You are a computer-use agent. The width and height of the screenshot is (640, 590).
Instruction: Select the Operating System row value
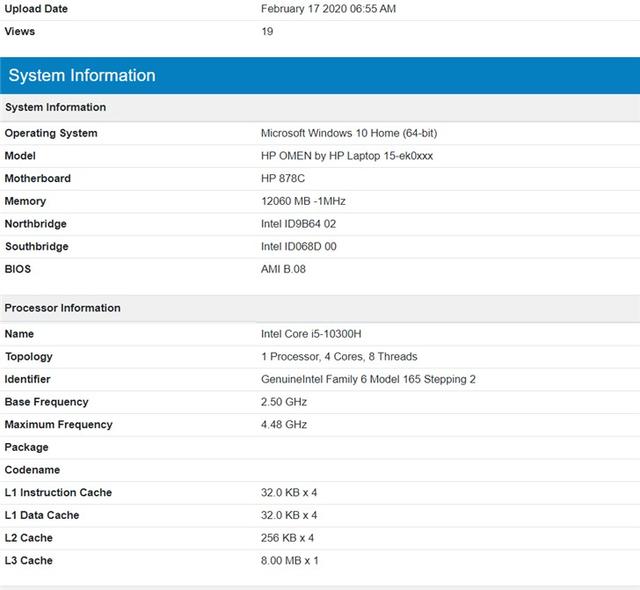[x=349, y=133]
